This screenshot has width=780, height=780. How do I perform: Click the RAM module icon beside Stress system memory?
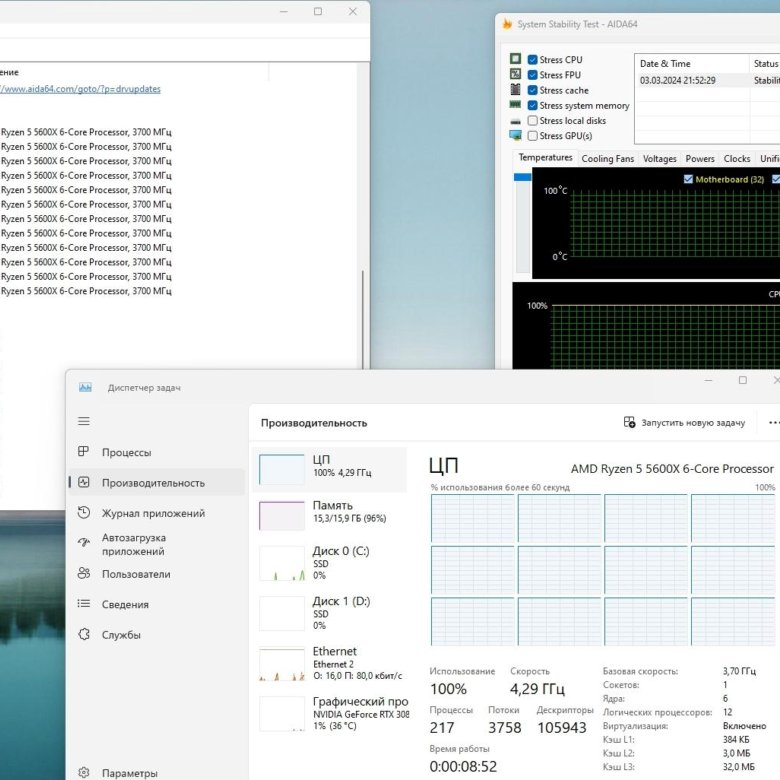click(515, 104)
